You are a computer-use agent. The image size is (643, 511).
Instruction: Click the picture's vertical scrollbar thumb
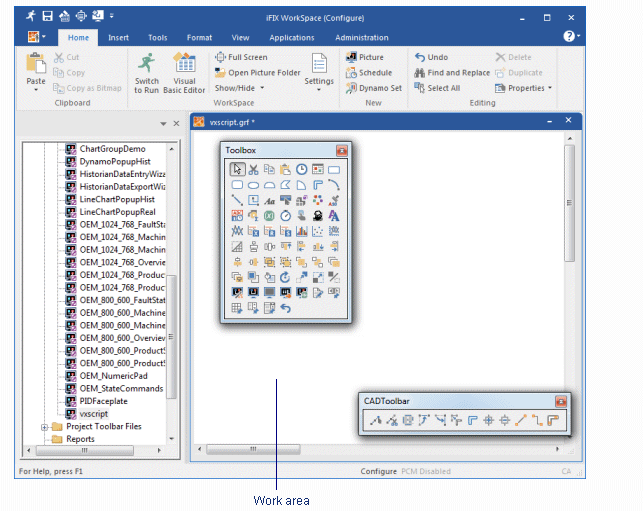(x=569, y=203)
